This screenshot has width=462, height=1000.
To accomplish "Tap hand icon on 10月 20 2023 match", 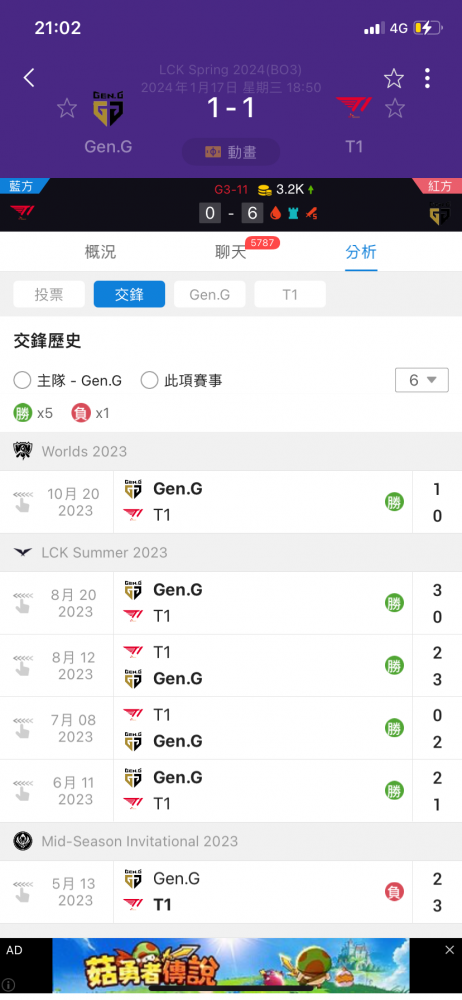I will tap(23, 502).
